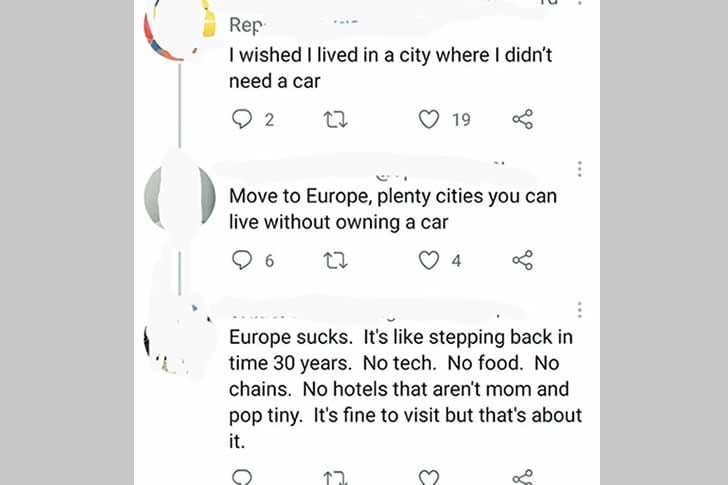
Task: Open the "Move to Europe, plenty cities" tweet text
Action: pos(392,209)
